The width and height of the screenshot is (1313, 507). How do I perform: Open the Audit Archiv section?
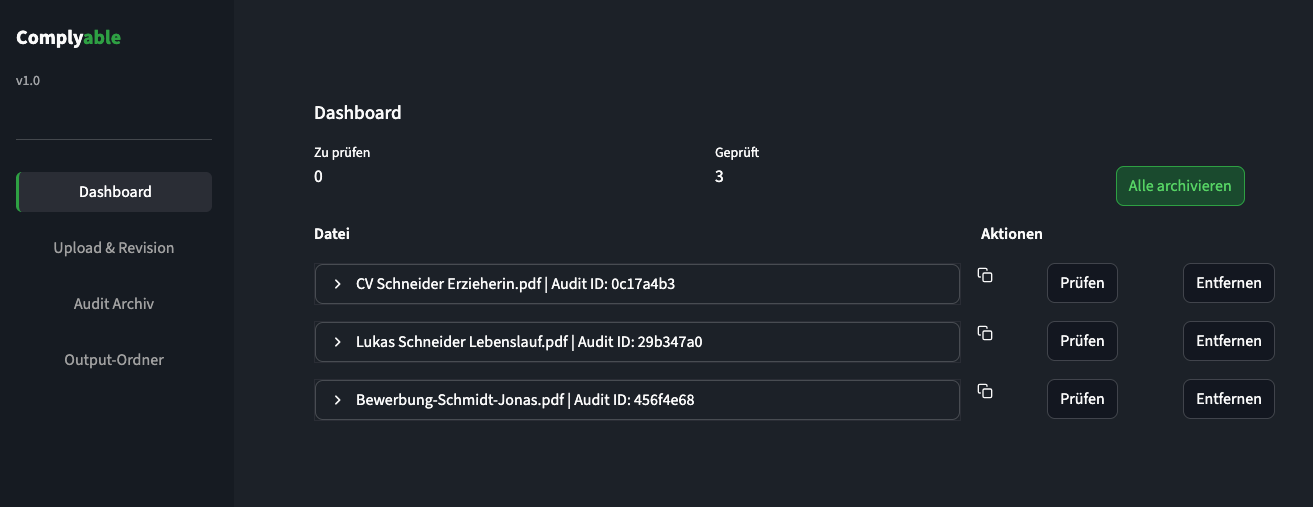tap(114, 304)
